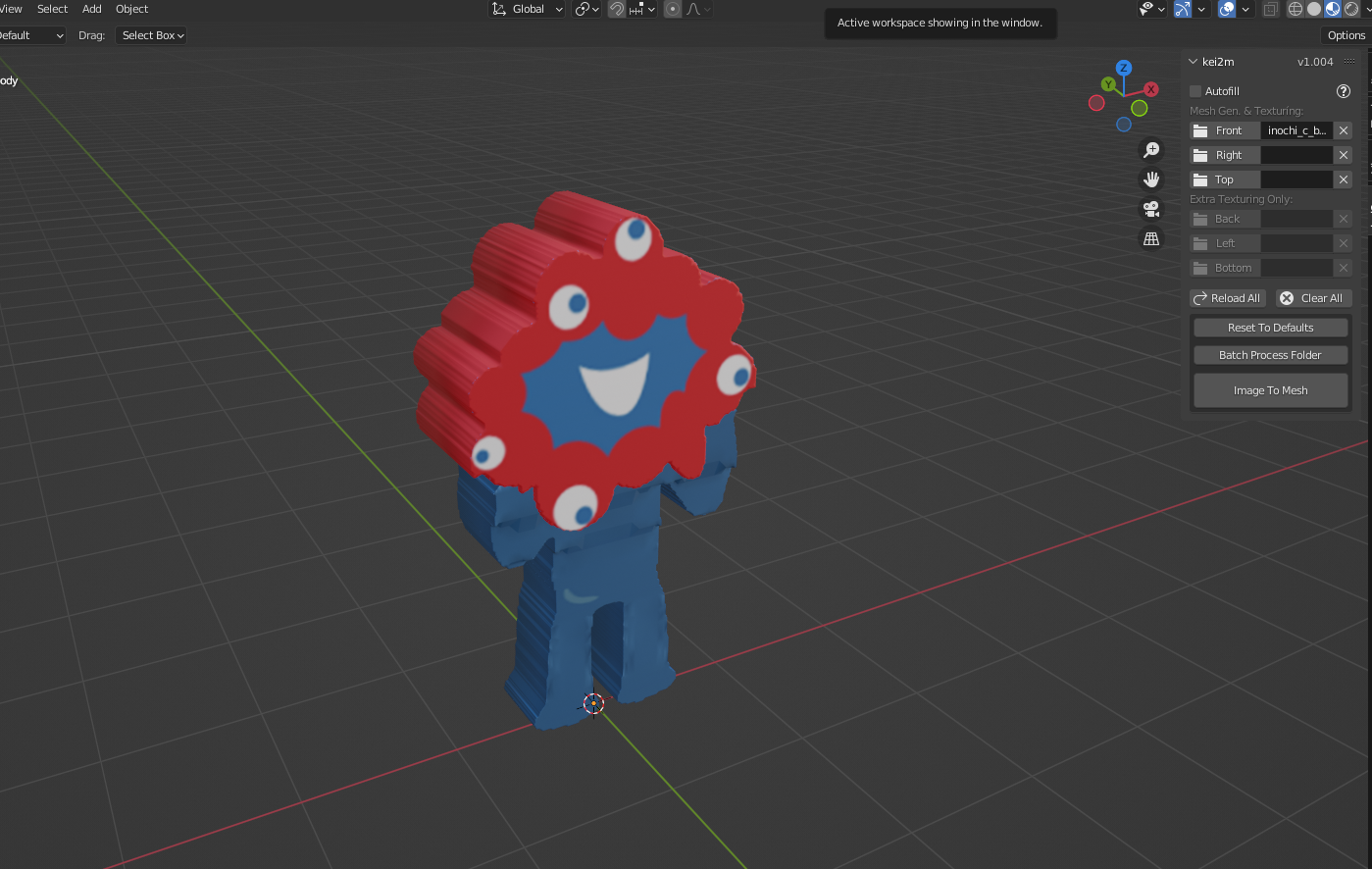Clear the Right image with its X button
This screenshot has width=1372, height=869.
(1344, 155)
